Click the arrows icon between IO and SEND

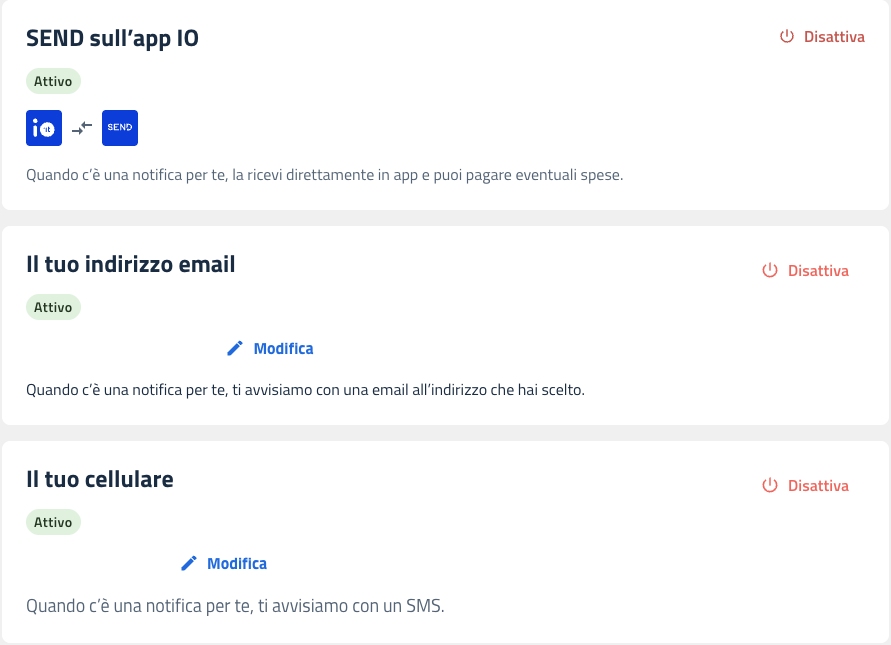pyautogui.click(x=82, y=128)
